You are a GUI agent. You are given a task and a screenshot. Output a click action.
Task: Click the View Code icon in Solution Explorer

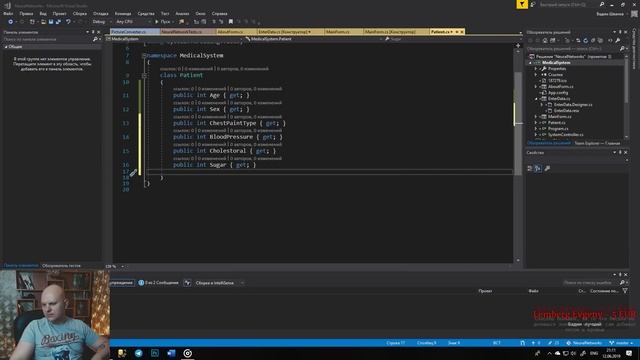click(610, 40)
